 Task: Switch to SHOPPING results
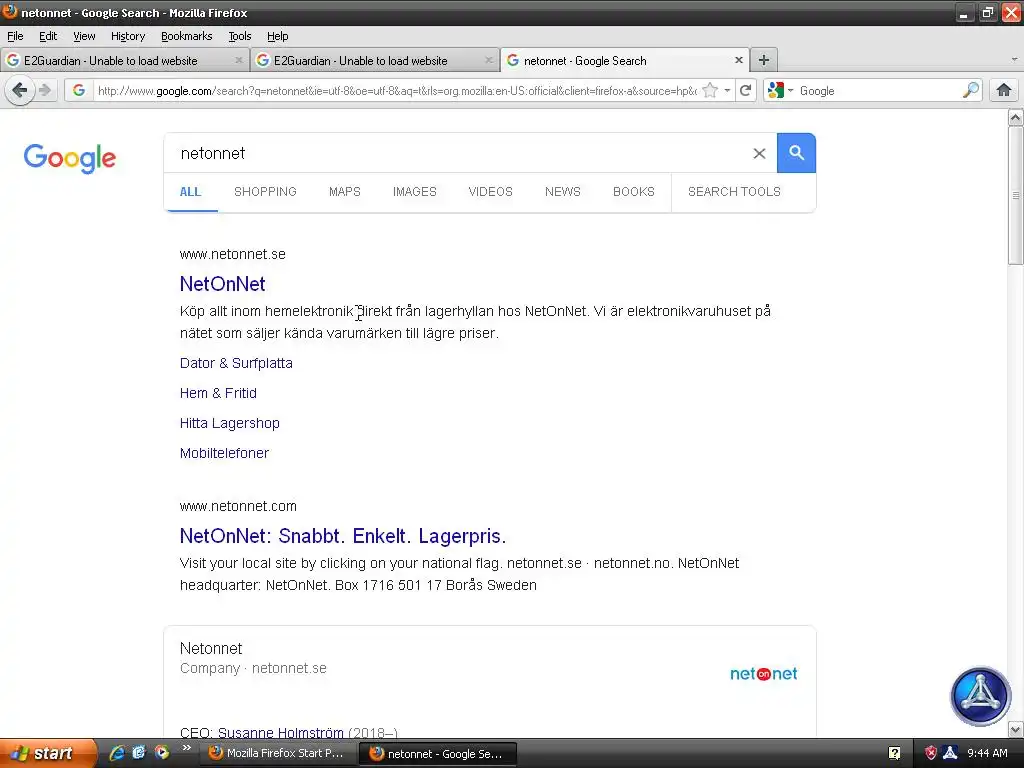click(x=265, y=192)
